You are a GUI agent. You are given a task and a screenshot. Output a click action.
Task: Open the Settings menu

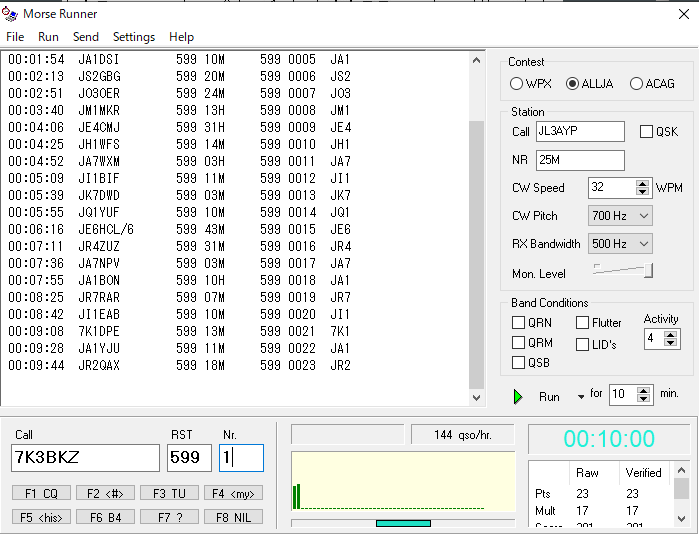134,37
